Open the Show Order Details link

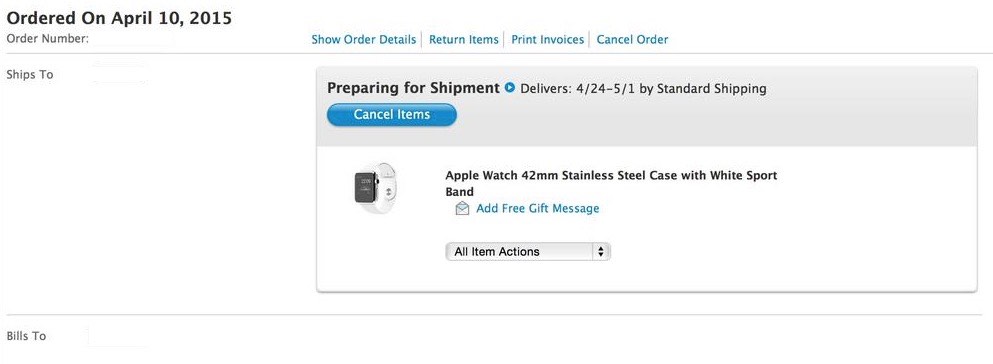(364, 39)
